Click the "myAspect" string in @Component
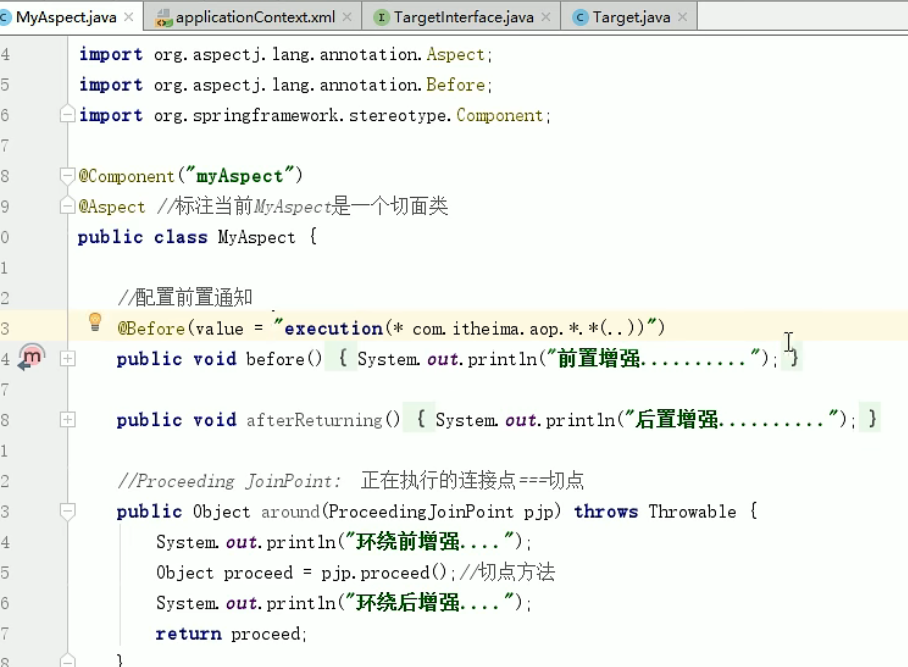908x667 pixels. (x=239, y=176)
